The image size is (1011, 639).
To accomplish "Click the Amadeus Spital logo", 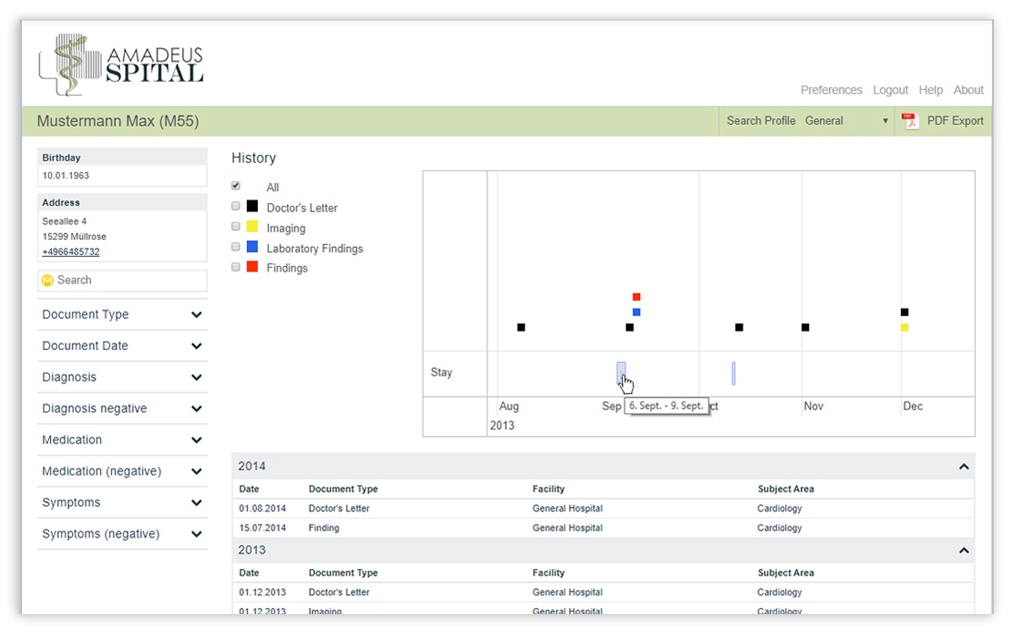I will 121,66.
